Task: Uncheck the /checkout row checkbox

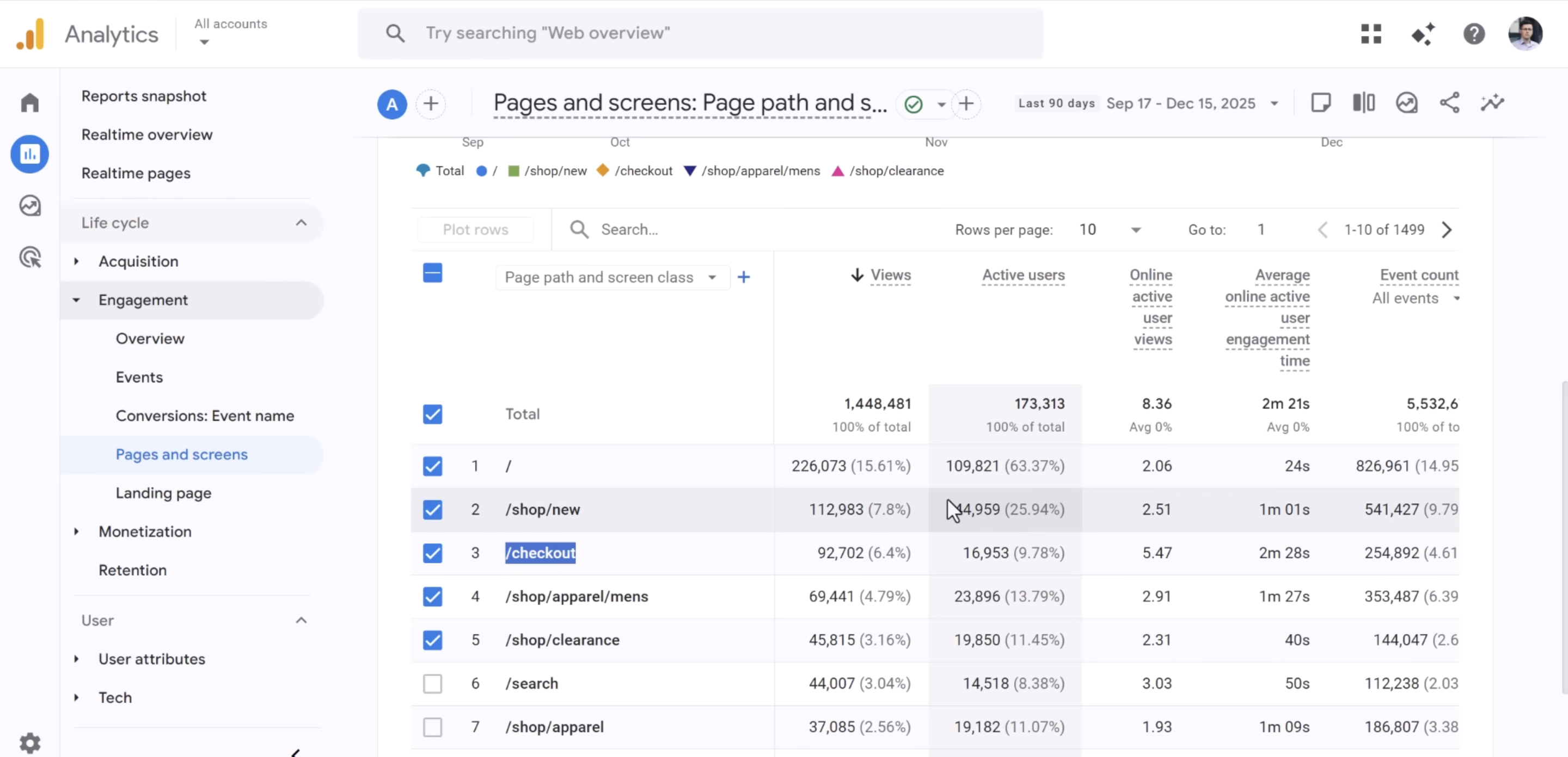Action: 432,553
